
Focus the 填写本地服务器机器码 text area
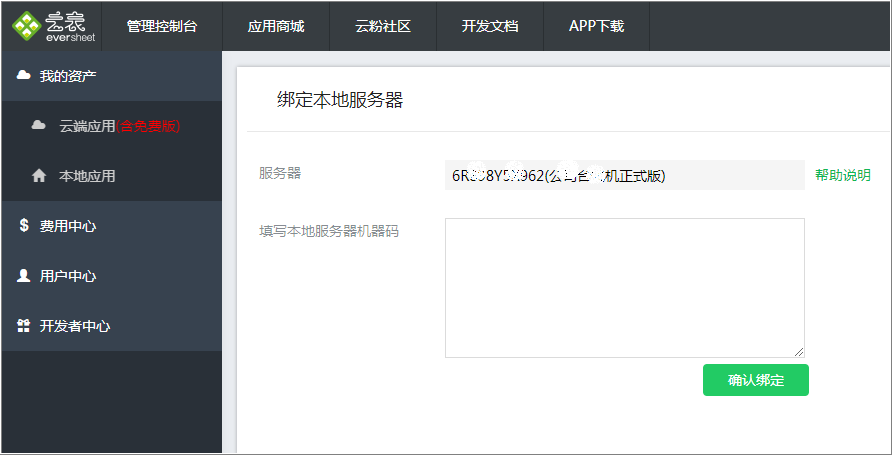coord(625,288)
